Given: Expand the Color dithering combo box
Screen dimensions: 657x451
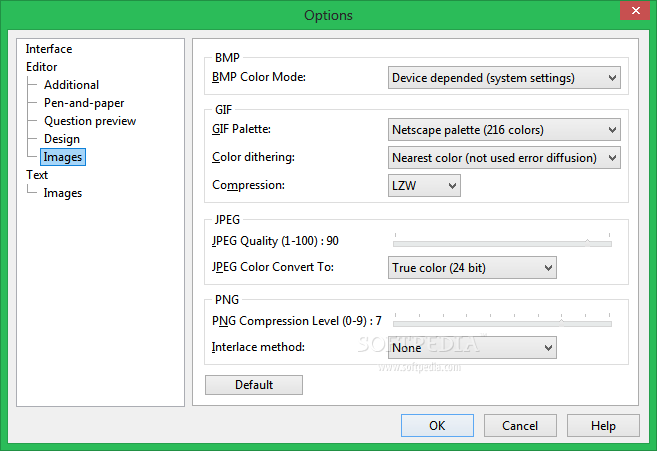Looking at the screenshot, I should coord(504,158).
